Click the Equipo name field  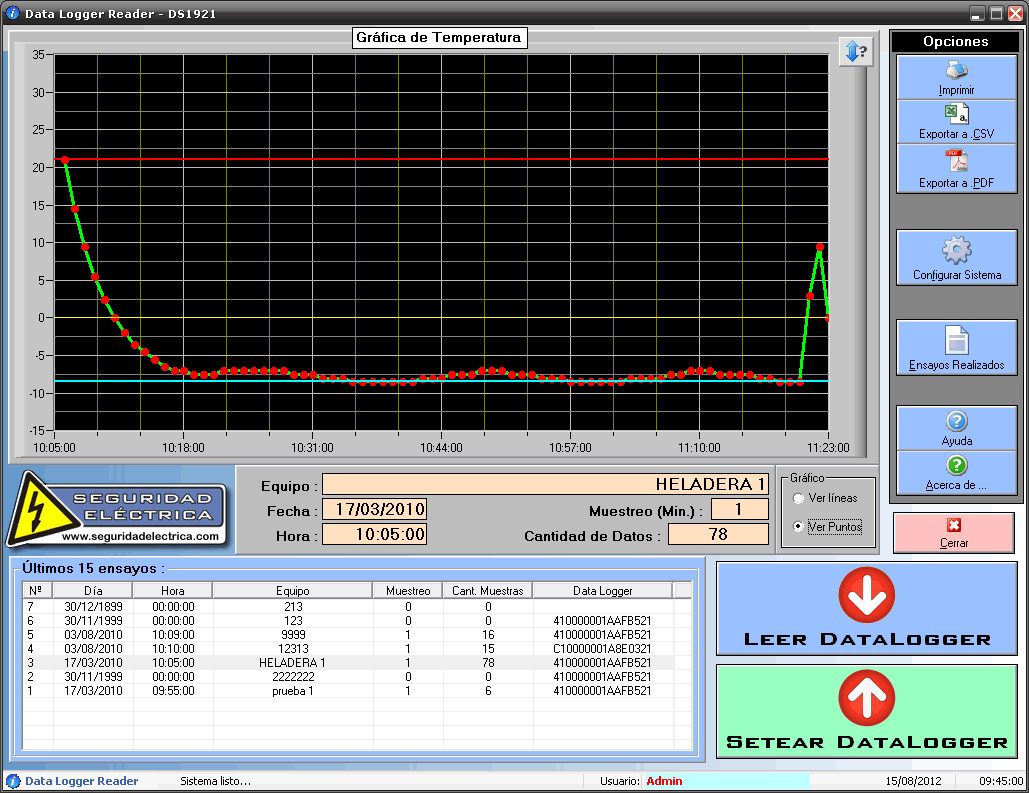[545, 484]
